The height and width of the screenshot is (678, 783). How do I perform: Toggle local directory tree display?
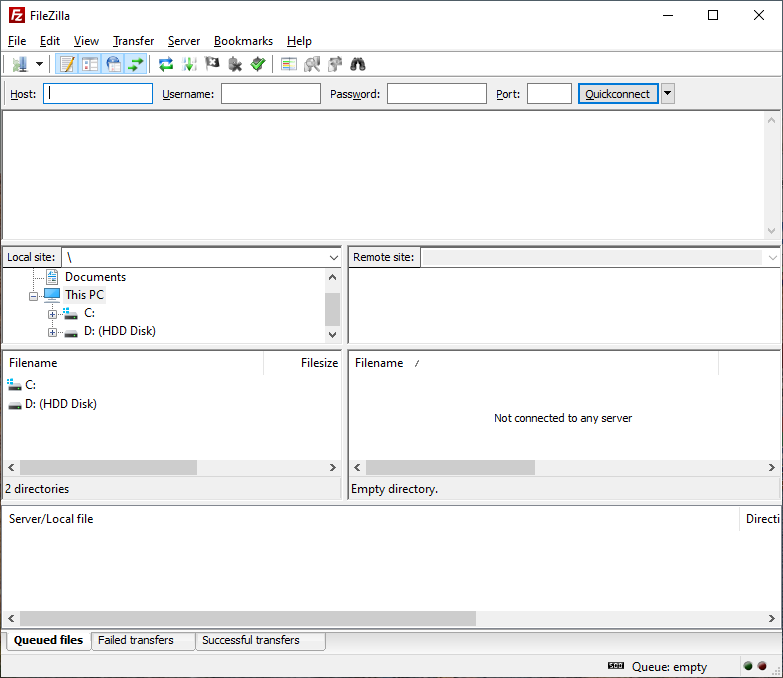click(x=90, y=64)
